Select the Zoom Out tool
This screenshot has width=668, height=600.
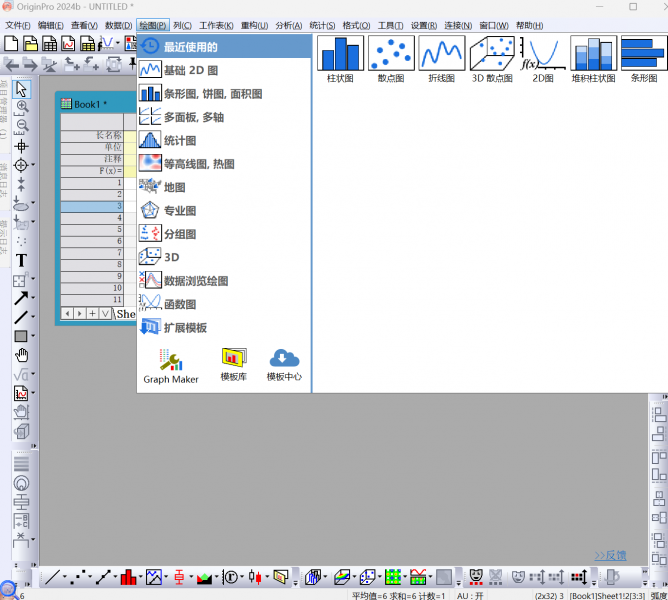tap(21, 127)
